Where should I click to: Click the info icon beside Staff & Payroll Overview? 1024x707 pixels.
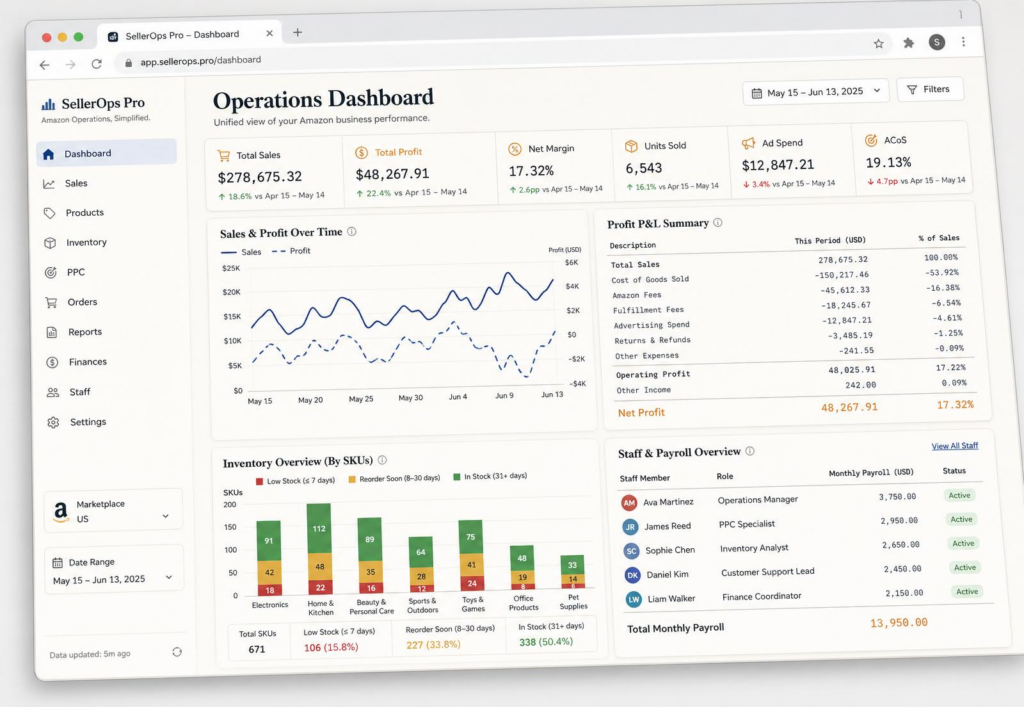(750, 451)
